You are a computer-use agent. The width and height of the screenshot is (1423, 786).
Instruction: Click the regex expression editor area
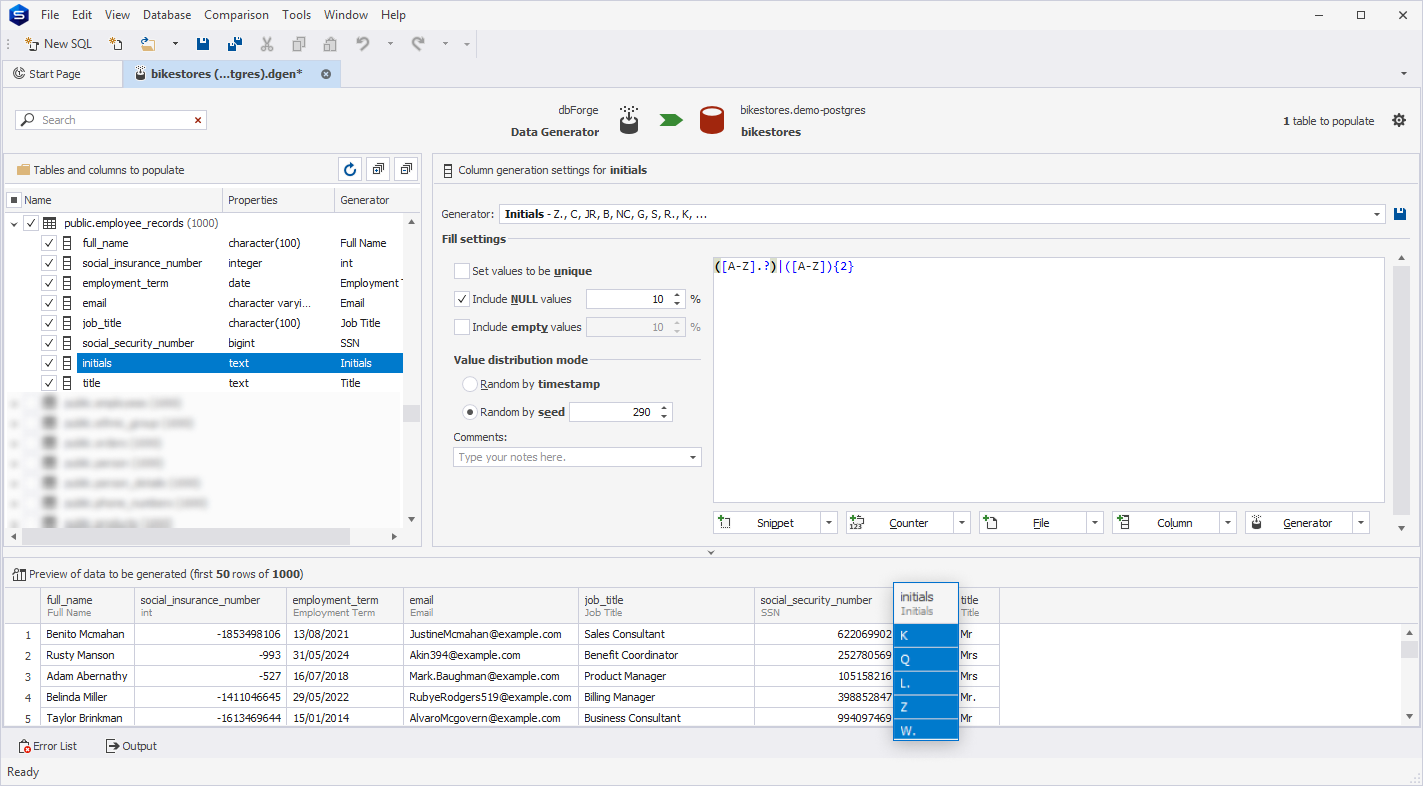1048,379
